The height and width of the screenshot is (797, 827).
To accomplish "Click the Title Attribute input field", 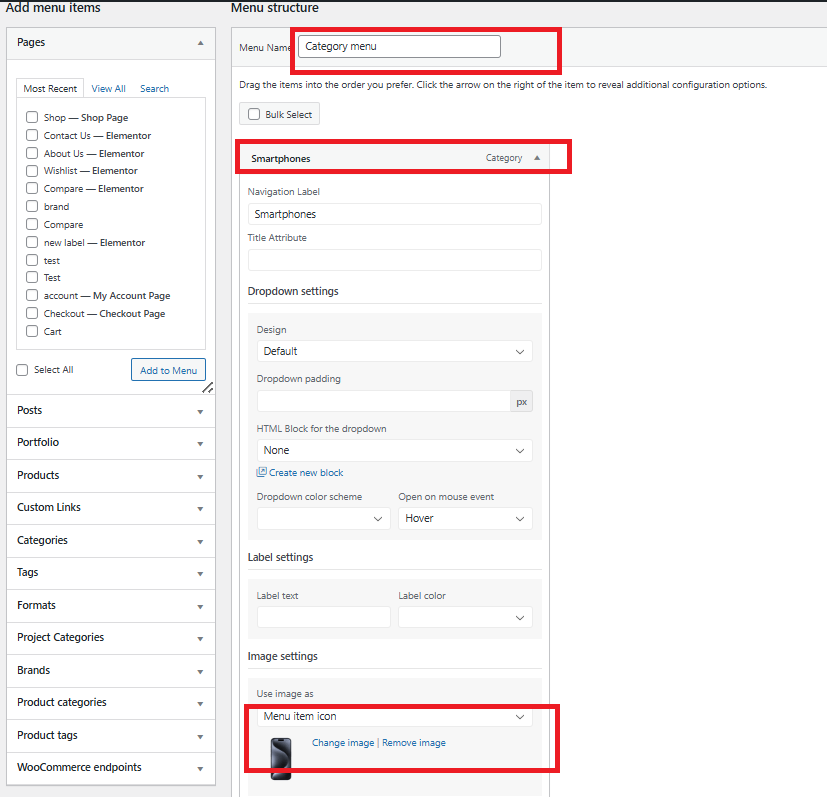I will (395, 260).
